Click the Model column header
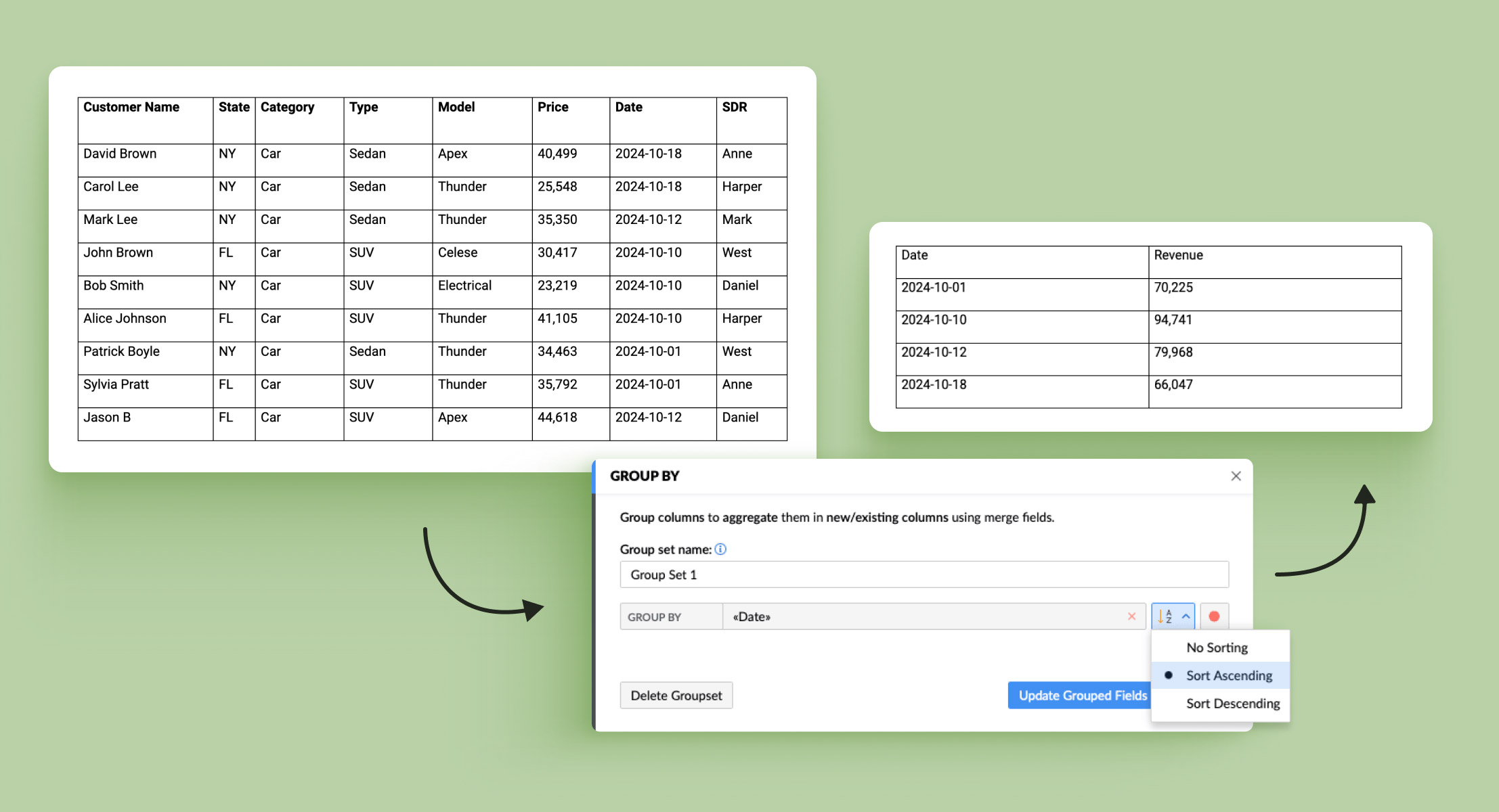Screen dimensions: 1499x812 (x=482, y=120)
